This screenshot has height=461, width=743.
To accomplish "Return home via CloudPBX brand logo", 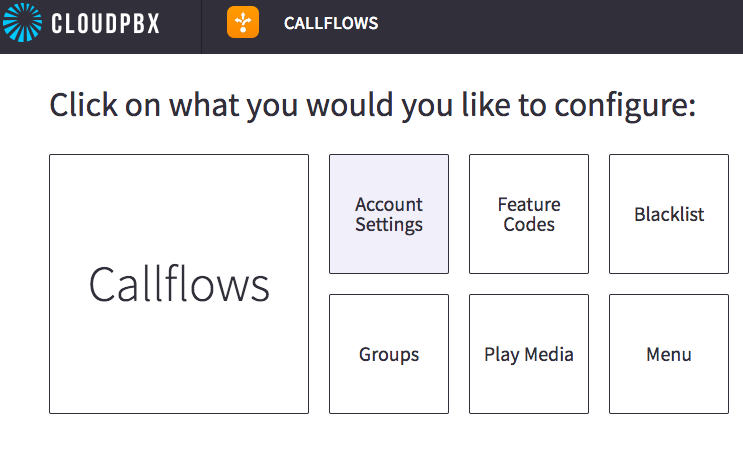I will 22,22.
